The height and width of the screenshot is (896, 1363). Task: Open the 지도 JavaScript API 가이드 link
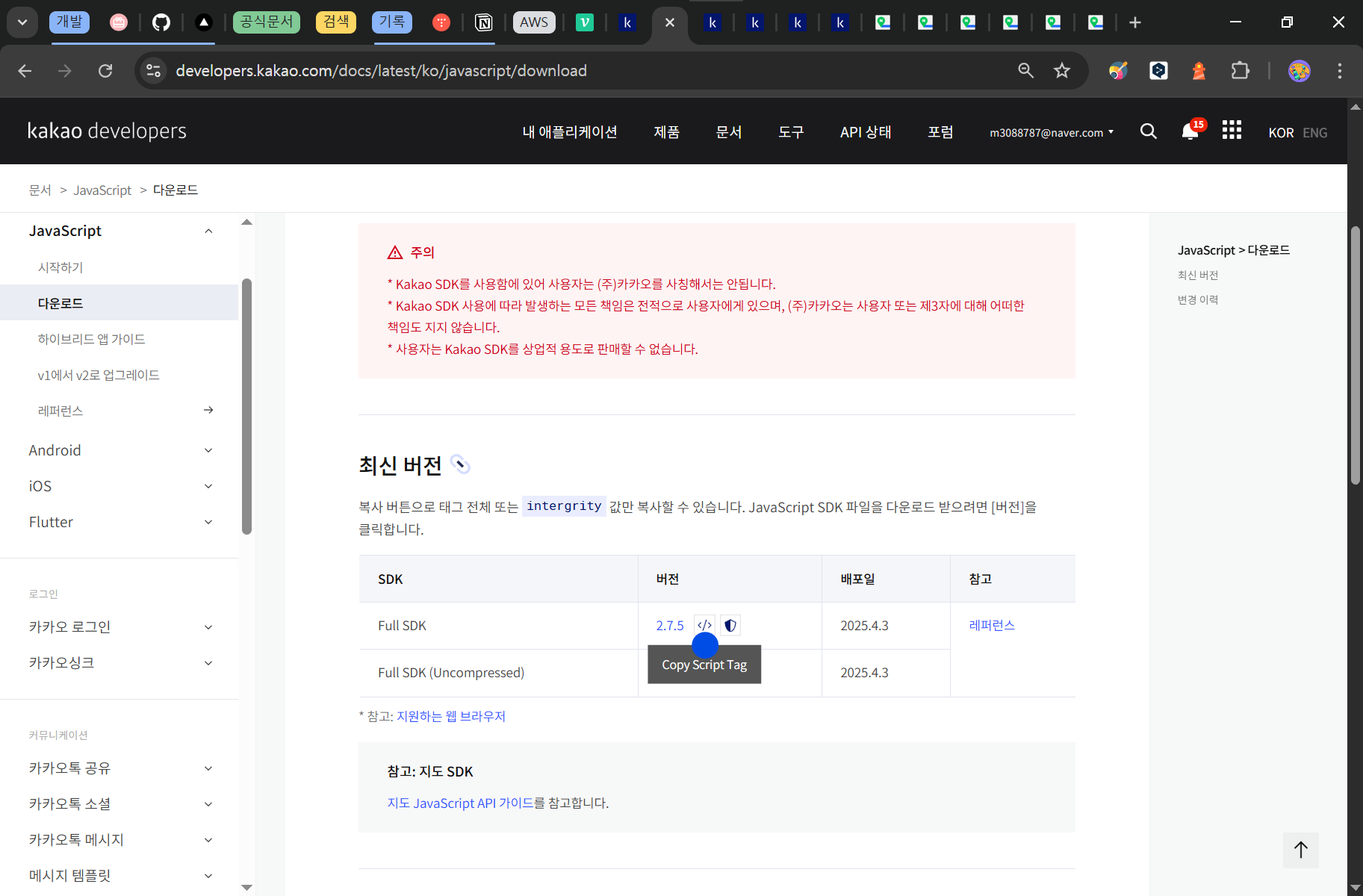[460, 803]
